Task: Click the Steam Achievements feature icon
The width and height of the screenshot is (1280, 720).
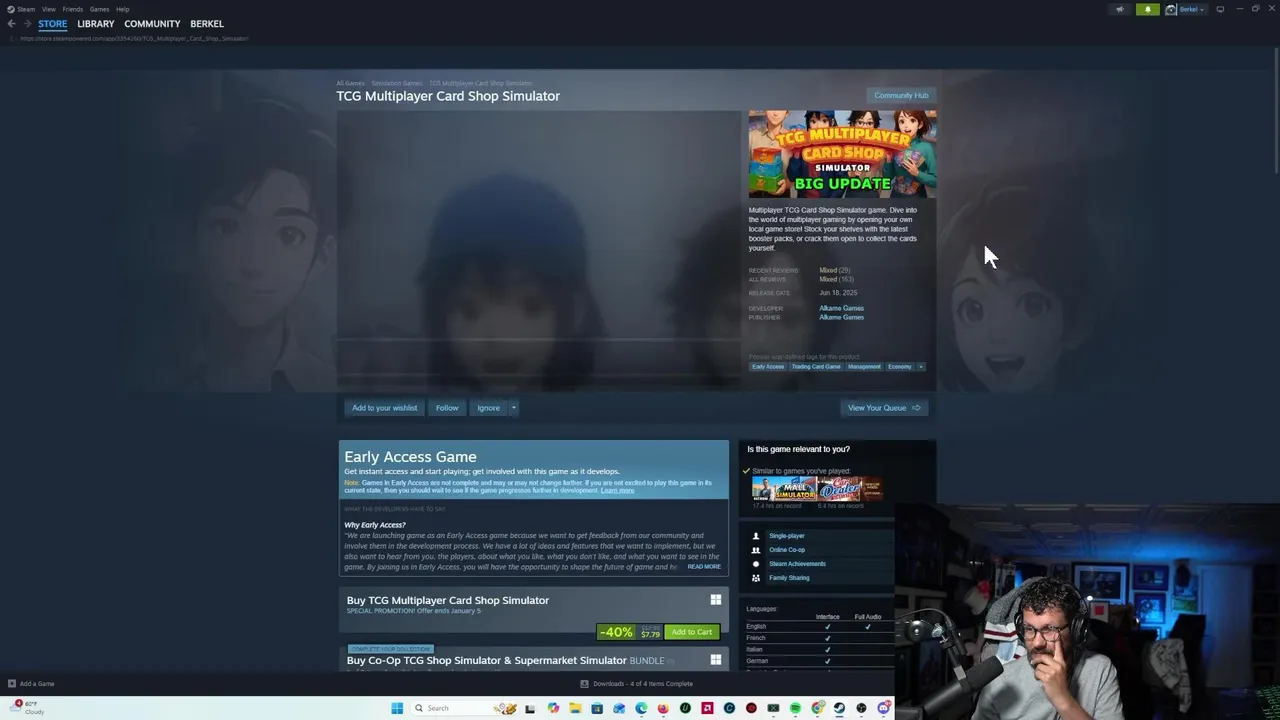Action: point(756,564)
